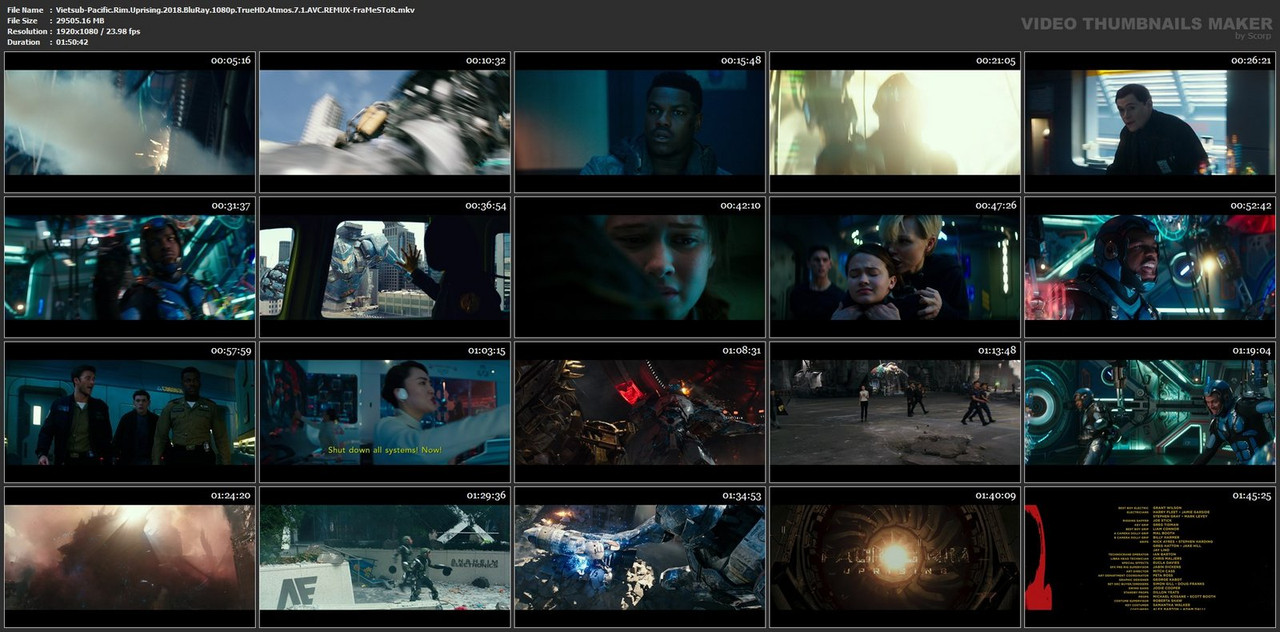Select the thumbnail at 01:24:20
Image resolution: width=1280 pixels, height=632 pixels.
[x=130, y=556]
